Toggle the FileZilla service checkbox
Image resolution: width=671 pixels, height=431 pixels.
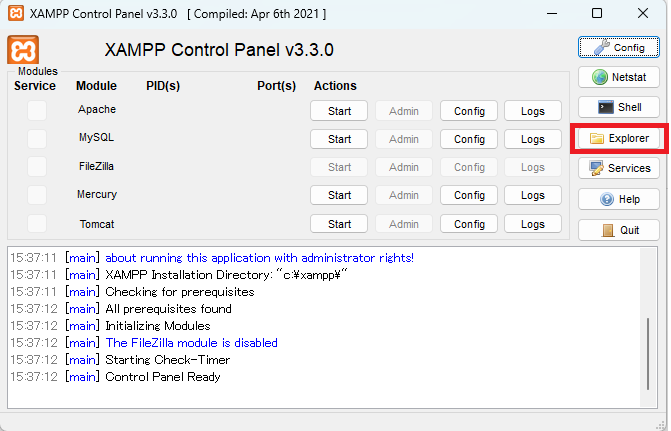click(37, 167)
